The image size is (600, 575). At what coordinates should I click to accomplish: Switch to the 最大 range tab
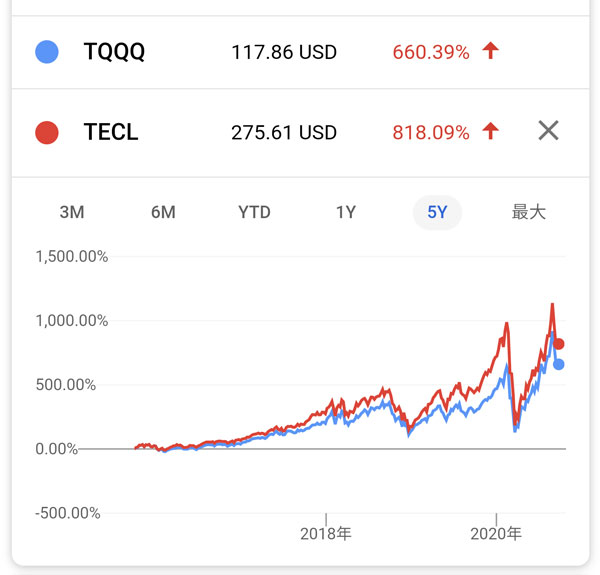[x=528, y=212]
